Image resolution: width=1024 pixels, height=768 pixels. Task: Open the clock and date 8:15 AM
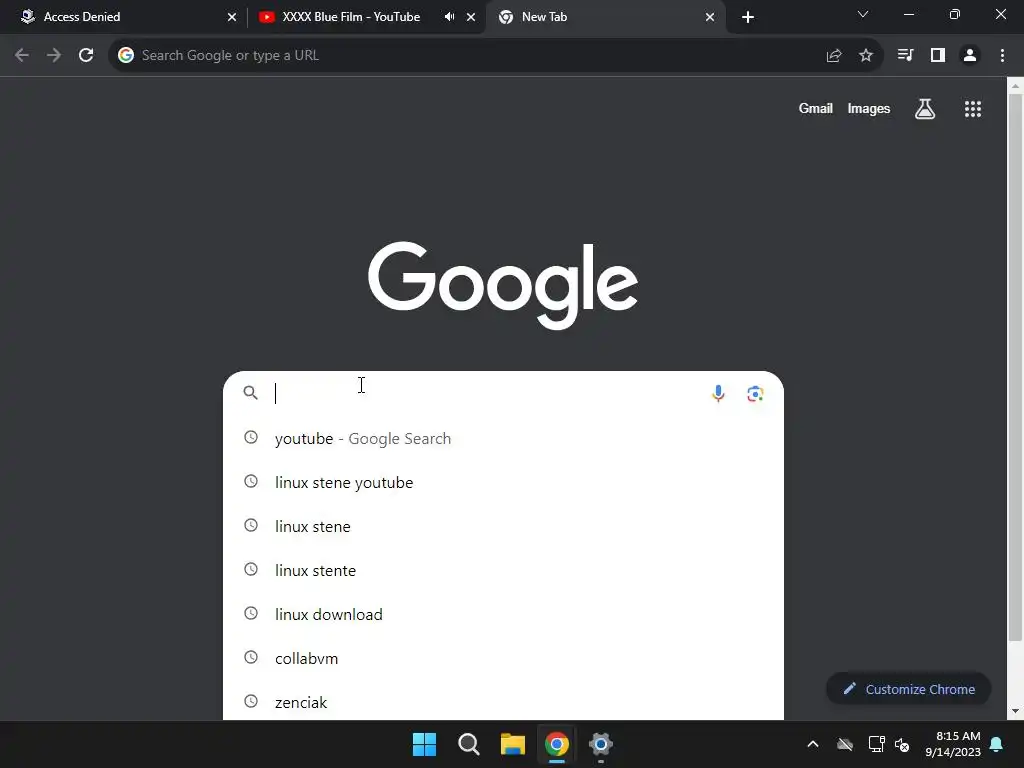click(953, 744)
